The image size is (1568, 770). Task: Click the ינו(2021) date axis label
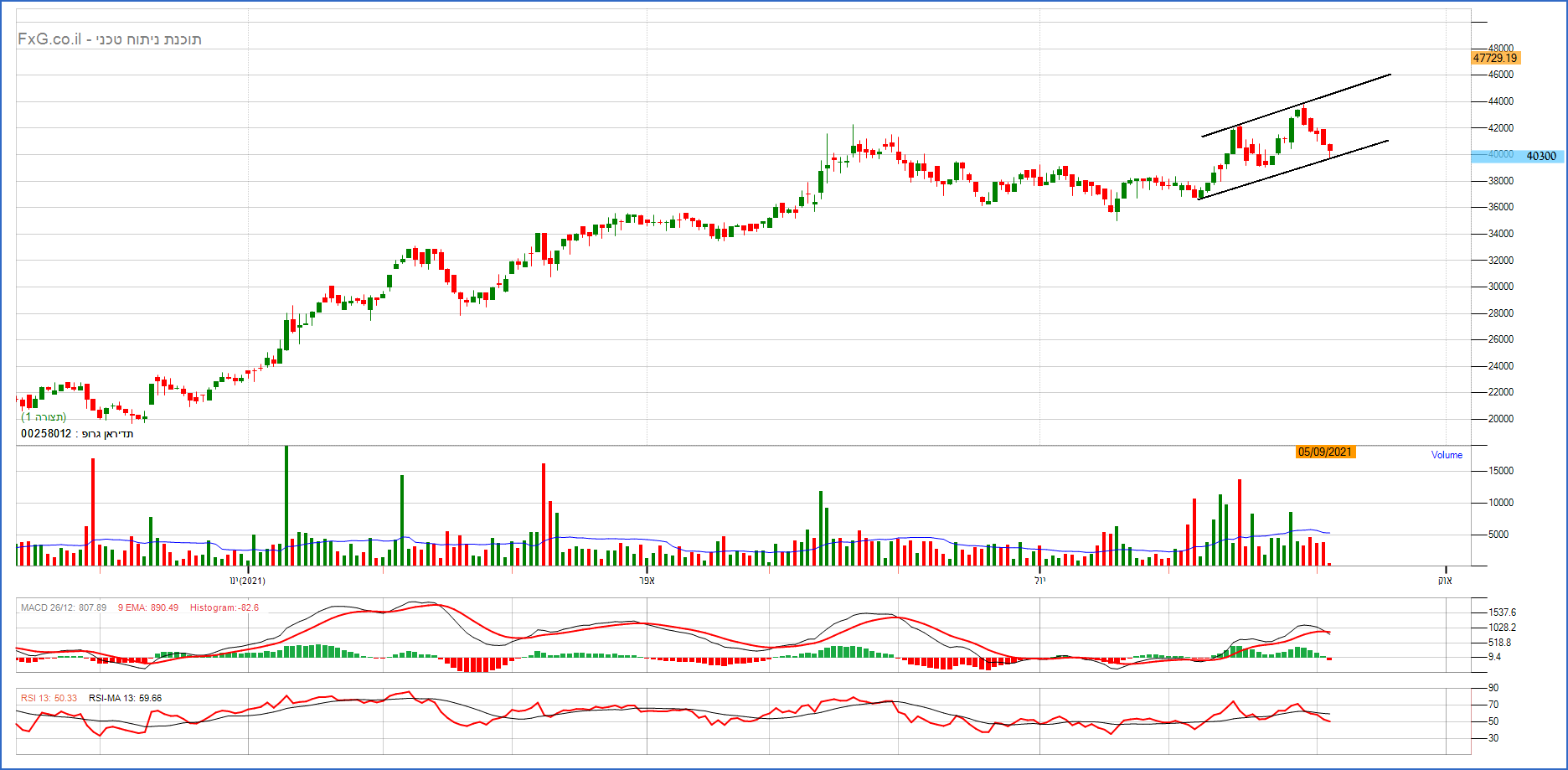[x=247, y=581]
